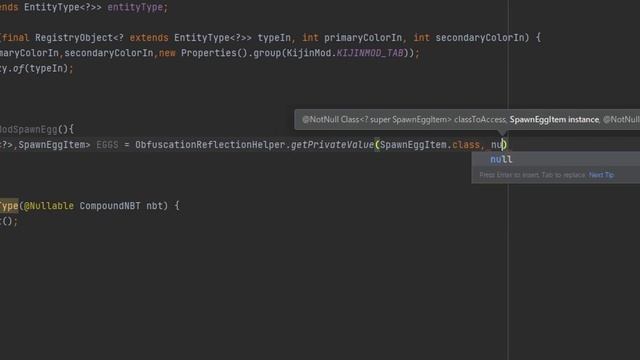Click 'primaryColorIn' parameter in constructor
The width and height of the screenshot is (640, 360).
tap(363, 38)
